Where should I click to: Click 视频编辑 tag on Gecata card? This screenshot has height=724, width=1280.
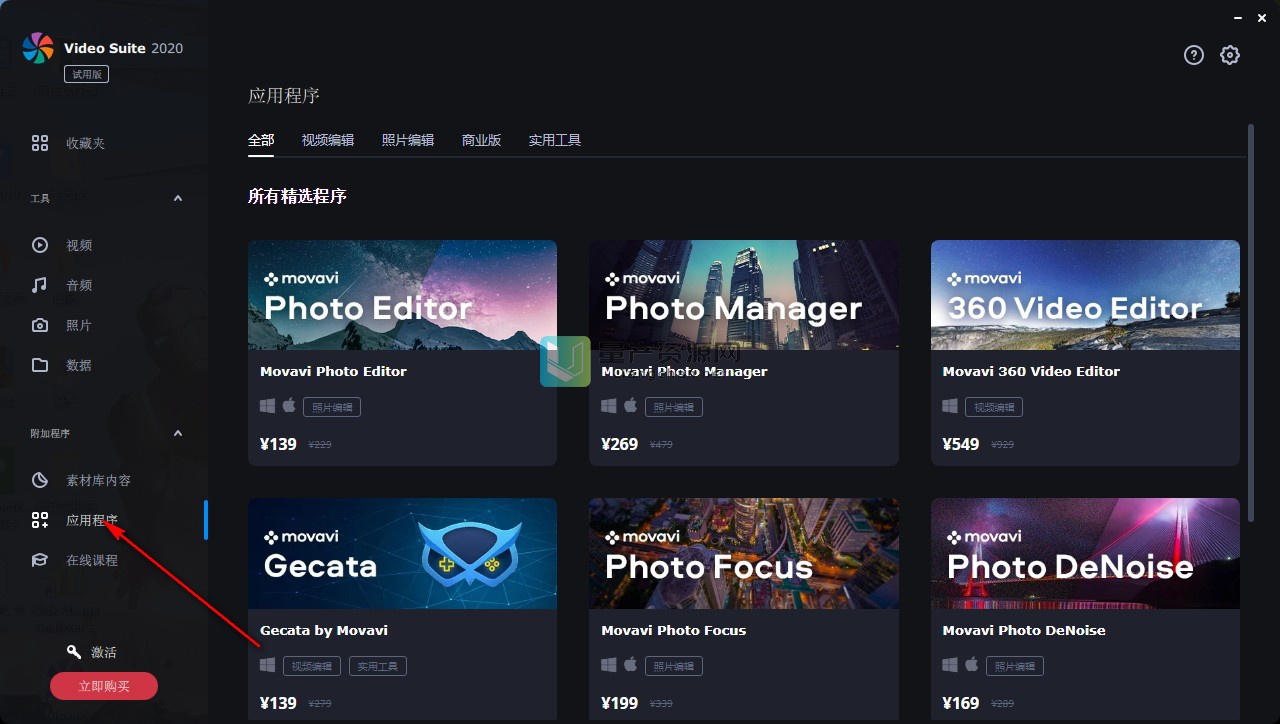[x=312, y=666]
